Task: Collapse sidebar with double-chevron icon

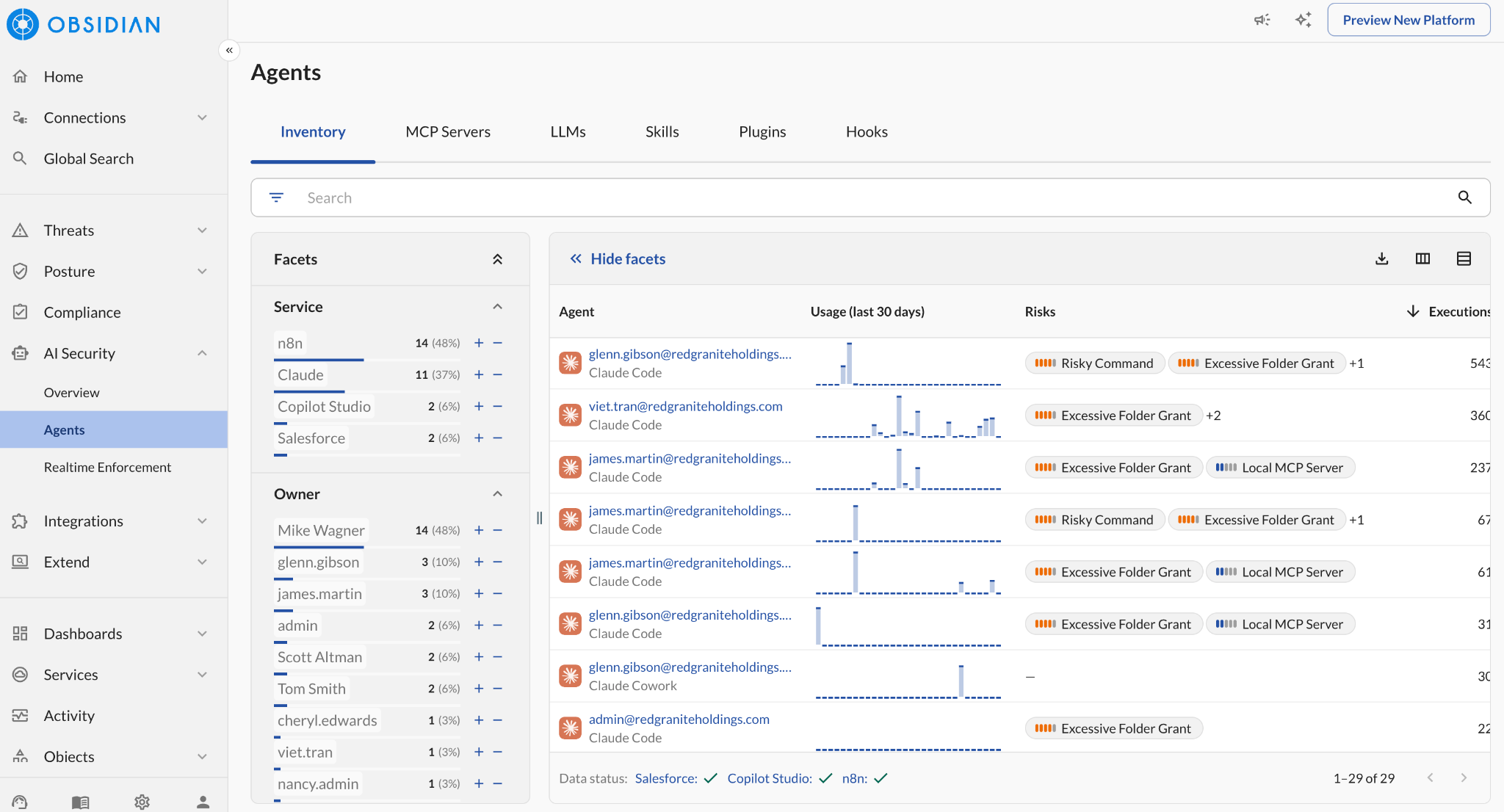Action: 229,50
